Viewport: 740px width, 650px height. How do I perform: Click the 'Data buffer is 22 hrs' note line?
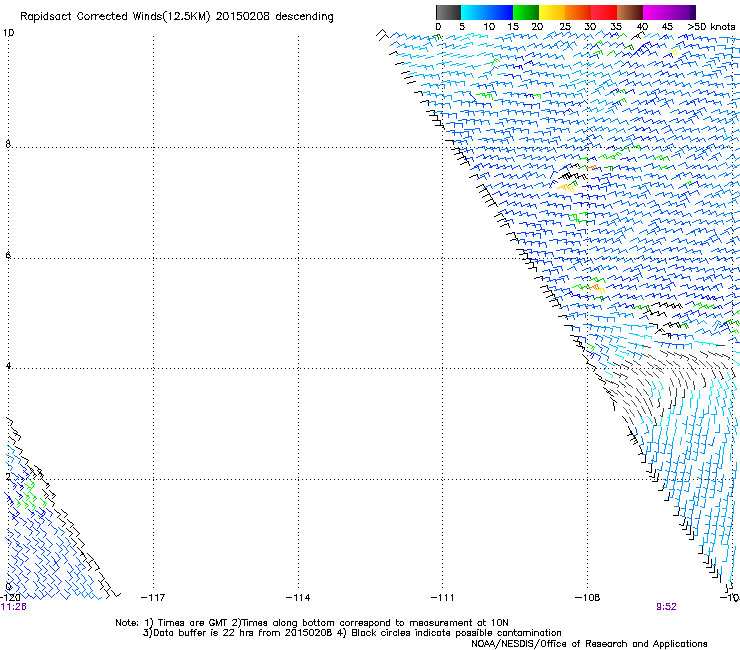tap(352, 633)
